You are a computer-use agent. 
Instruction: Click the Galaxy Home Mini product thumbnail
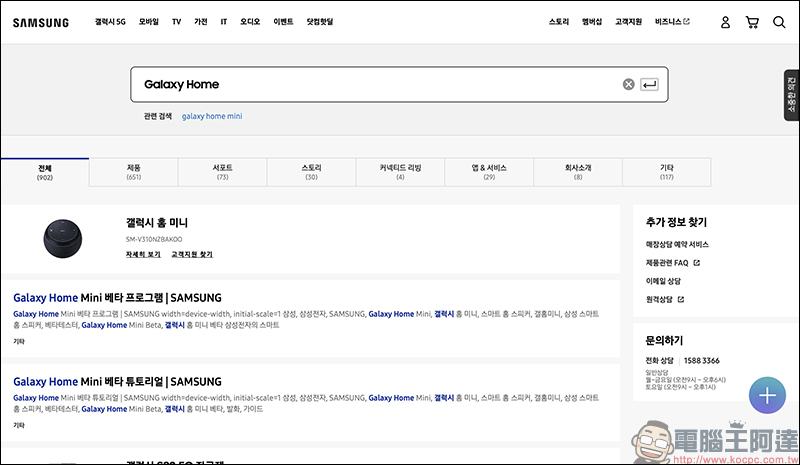point(63,239)
